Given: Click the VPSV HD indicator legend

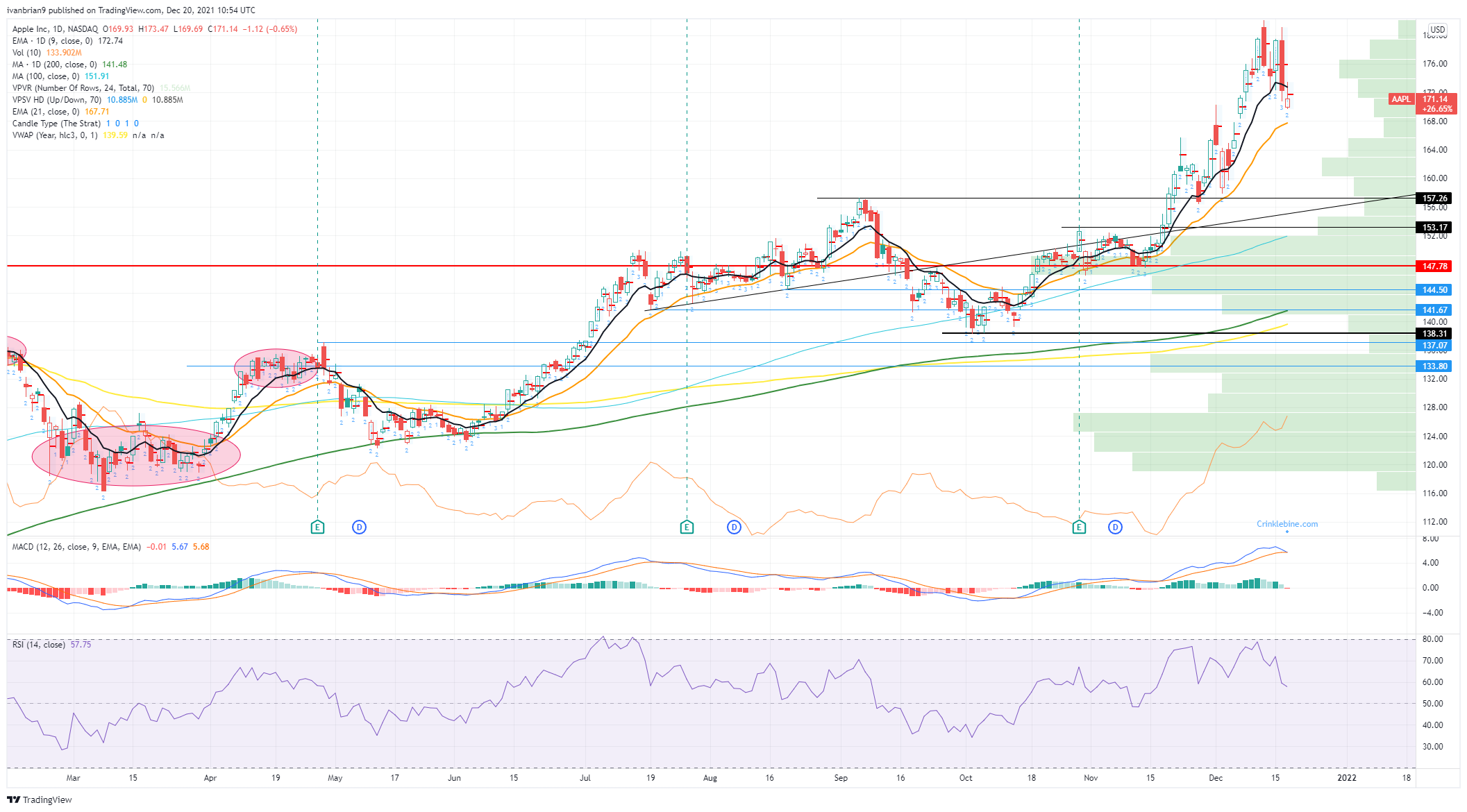Looking at the screenshot, I should (97, 100).
